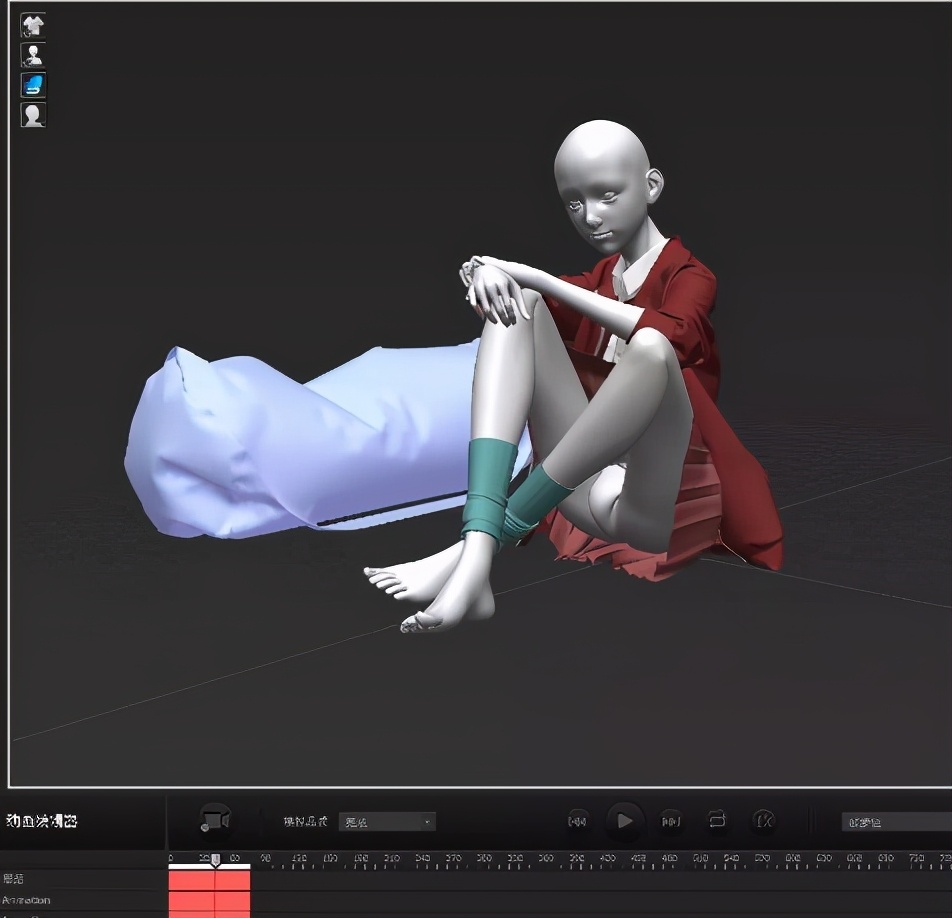This screenshot has height=918, width=952.
Task: Jump to the animation start frame
Action: point(577,821)
